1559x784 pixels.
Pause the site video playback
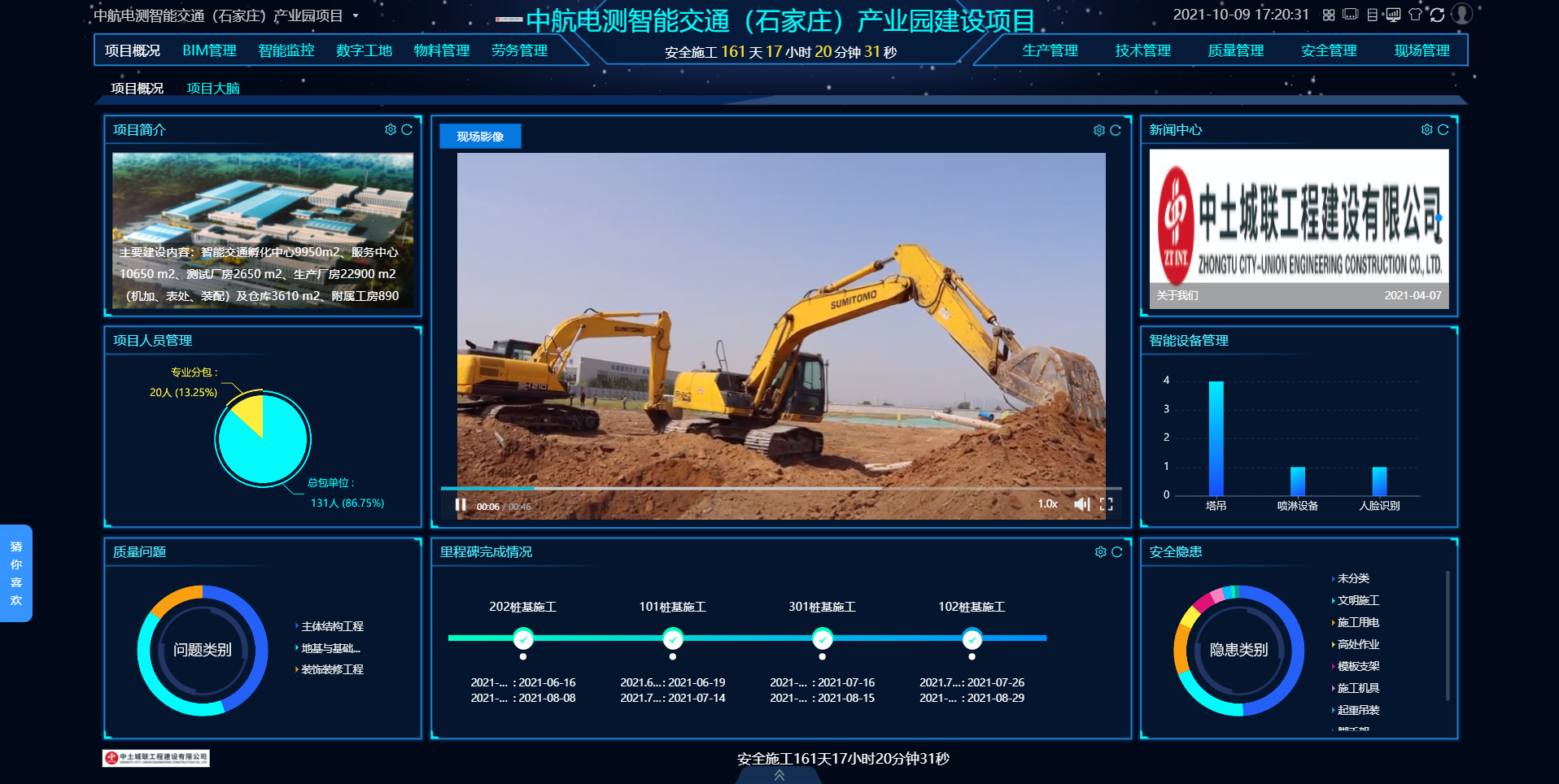point(461,505)
